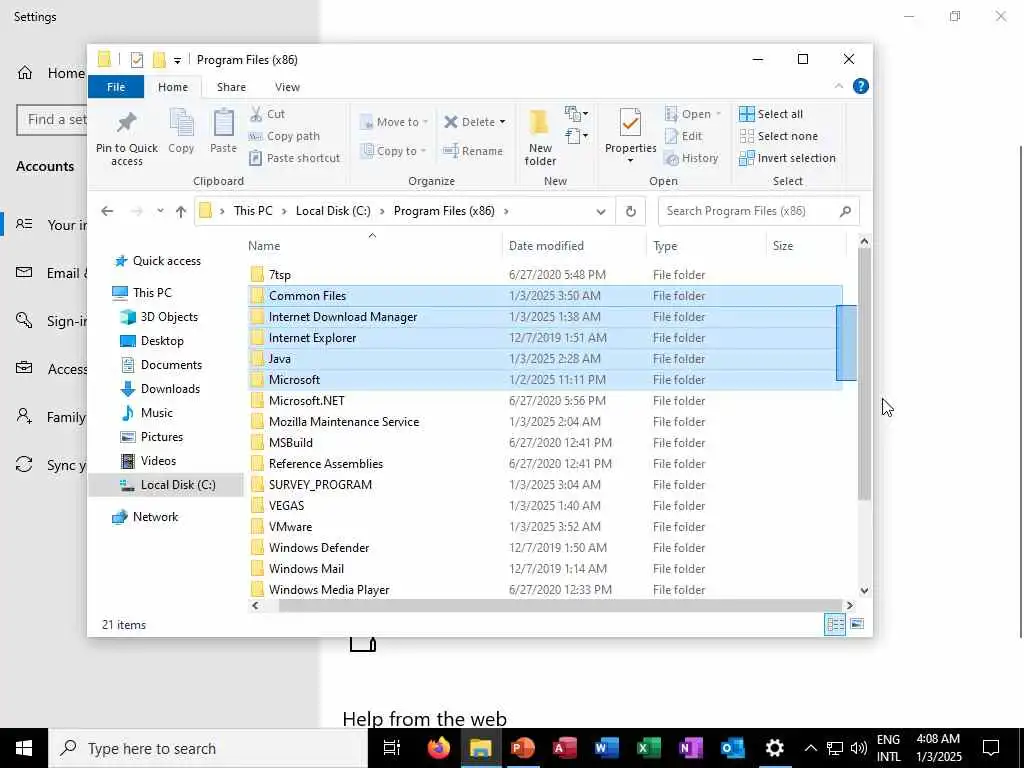The image size is (1024, 768).
Task: Refresh the Program Files (x86) folder
Action: coord(630,211)
